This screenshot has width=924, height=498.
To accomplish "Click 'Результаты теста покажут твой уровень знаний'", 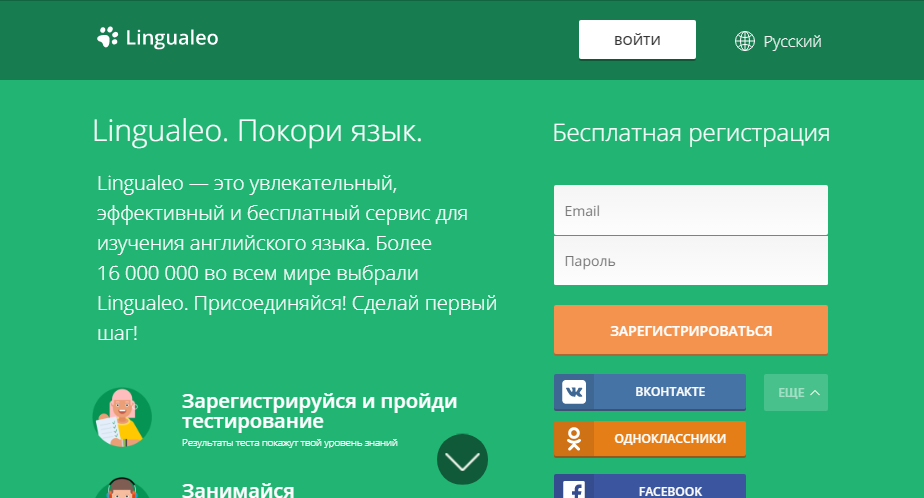I will pyautogui.click(x=289, y=443).
